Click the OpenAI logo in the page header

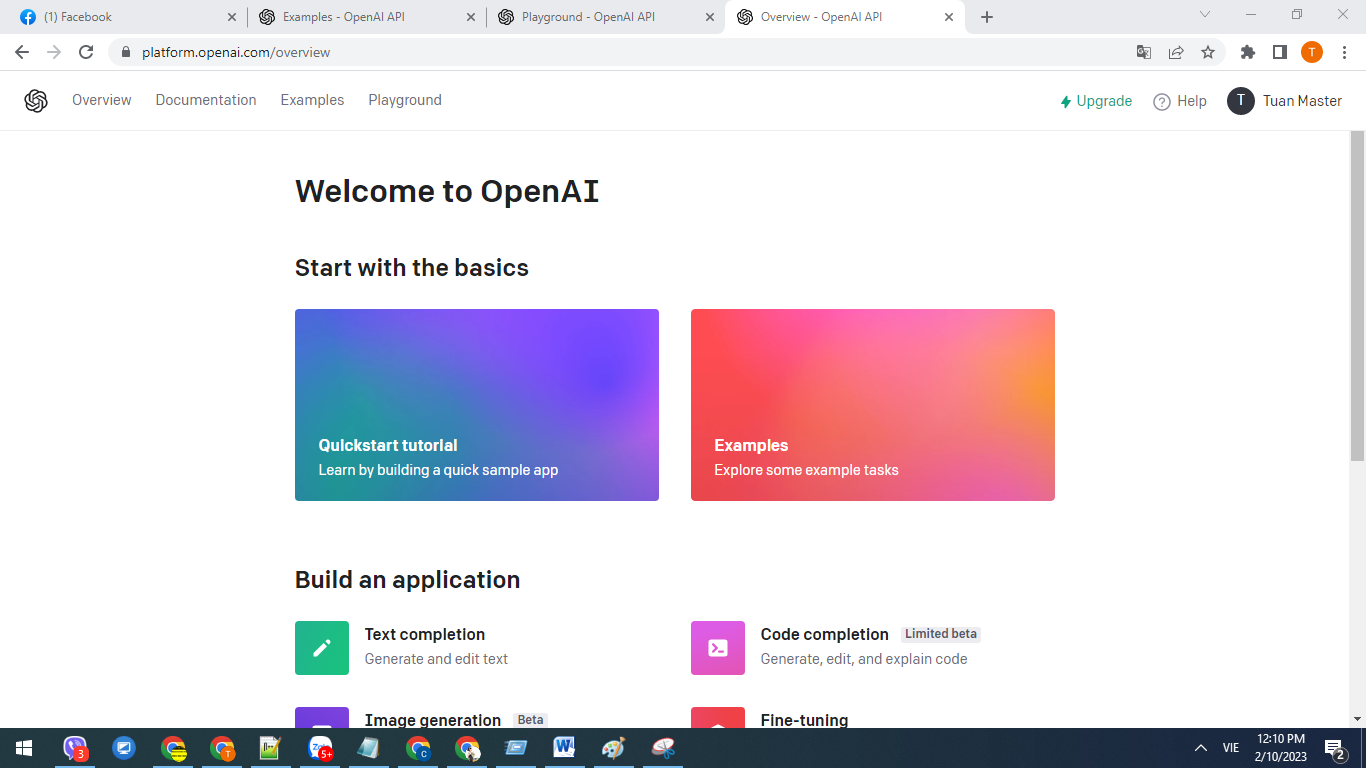36,100
